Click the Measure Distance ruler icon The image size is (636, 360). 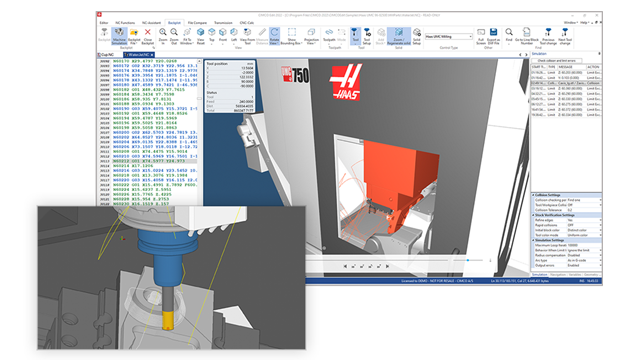point(262,32)
